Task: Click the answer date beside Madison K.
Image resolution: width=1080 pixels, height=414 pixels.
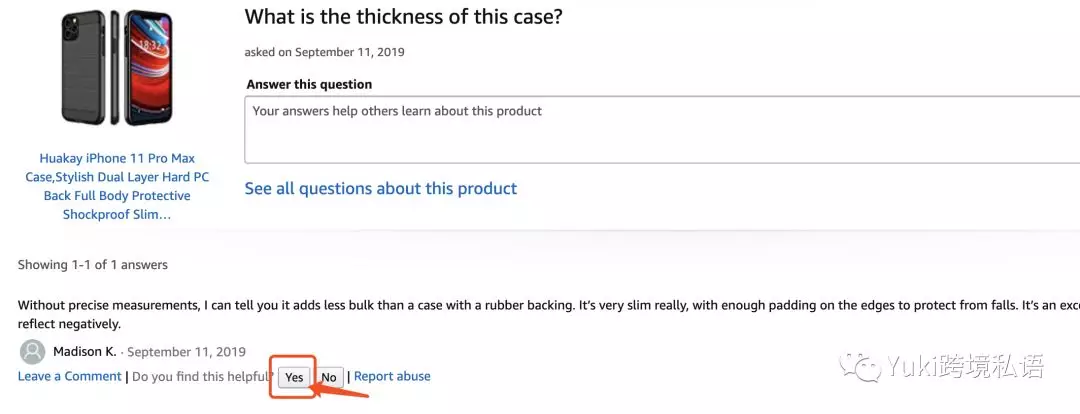Action: [186, 352]
